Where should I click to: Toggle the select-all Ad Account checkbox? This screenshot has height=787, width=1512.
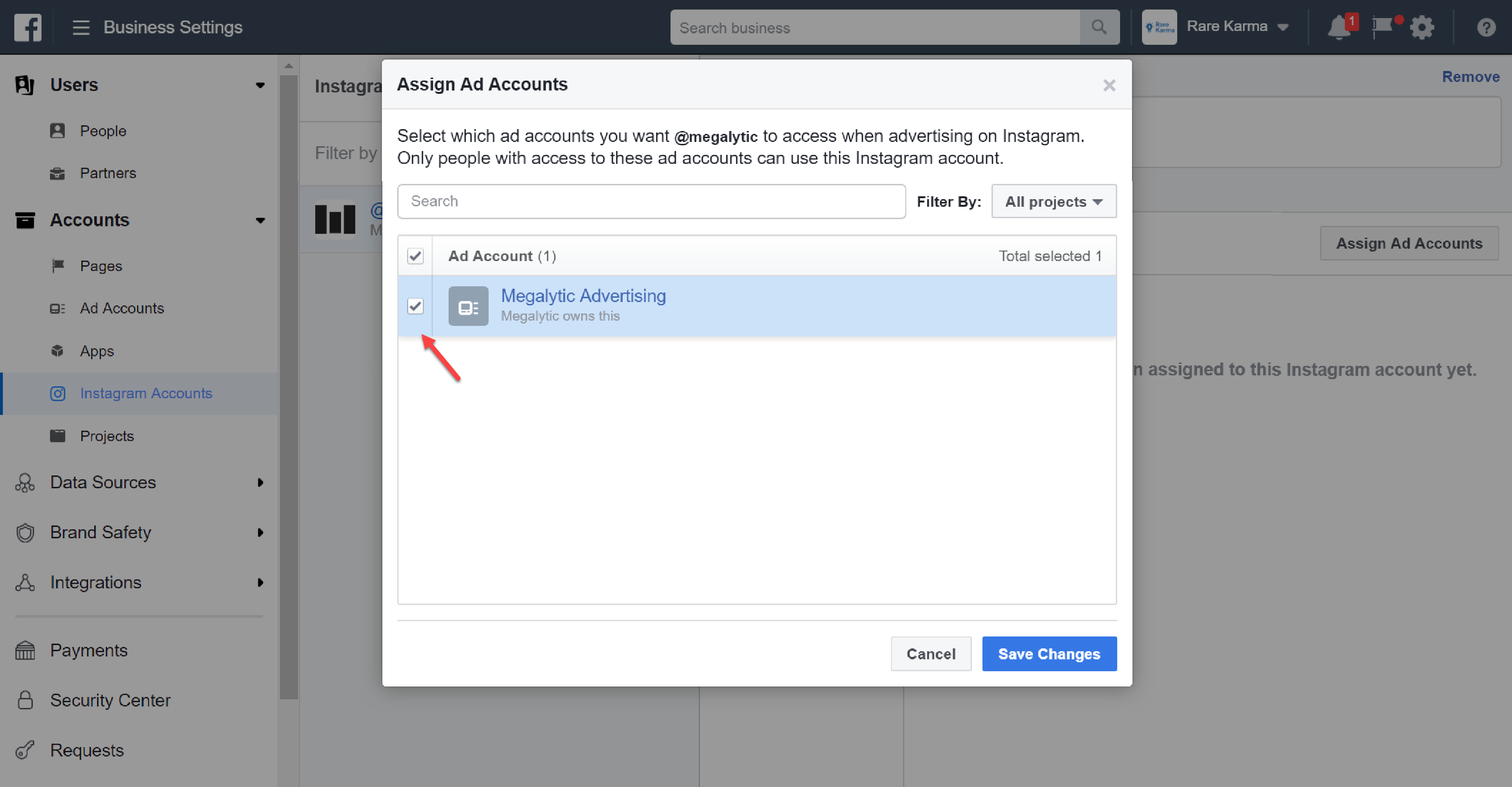(x=415, y=256)
